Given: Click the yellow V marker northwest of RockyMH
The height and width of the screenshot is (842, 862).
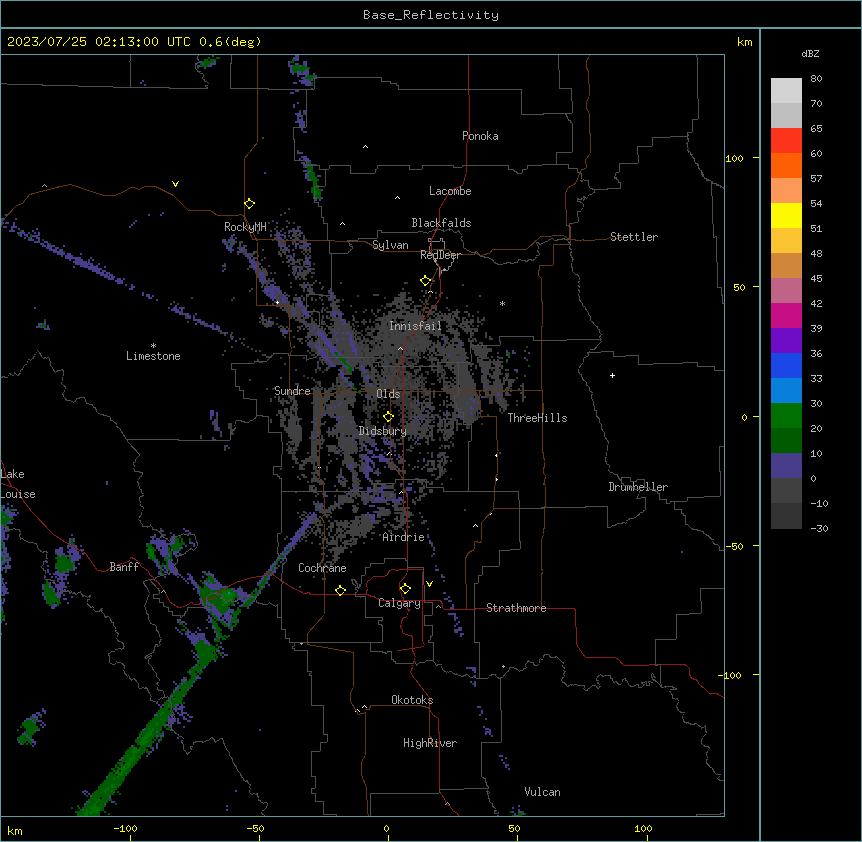Looking at the screenshot, I should [175, 184].
